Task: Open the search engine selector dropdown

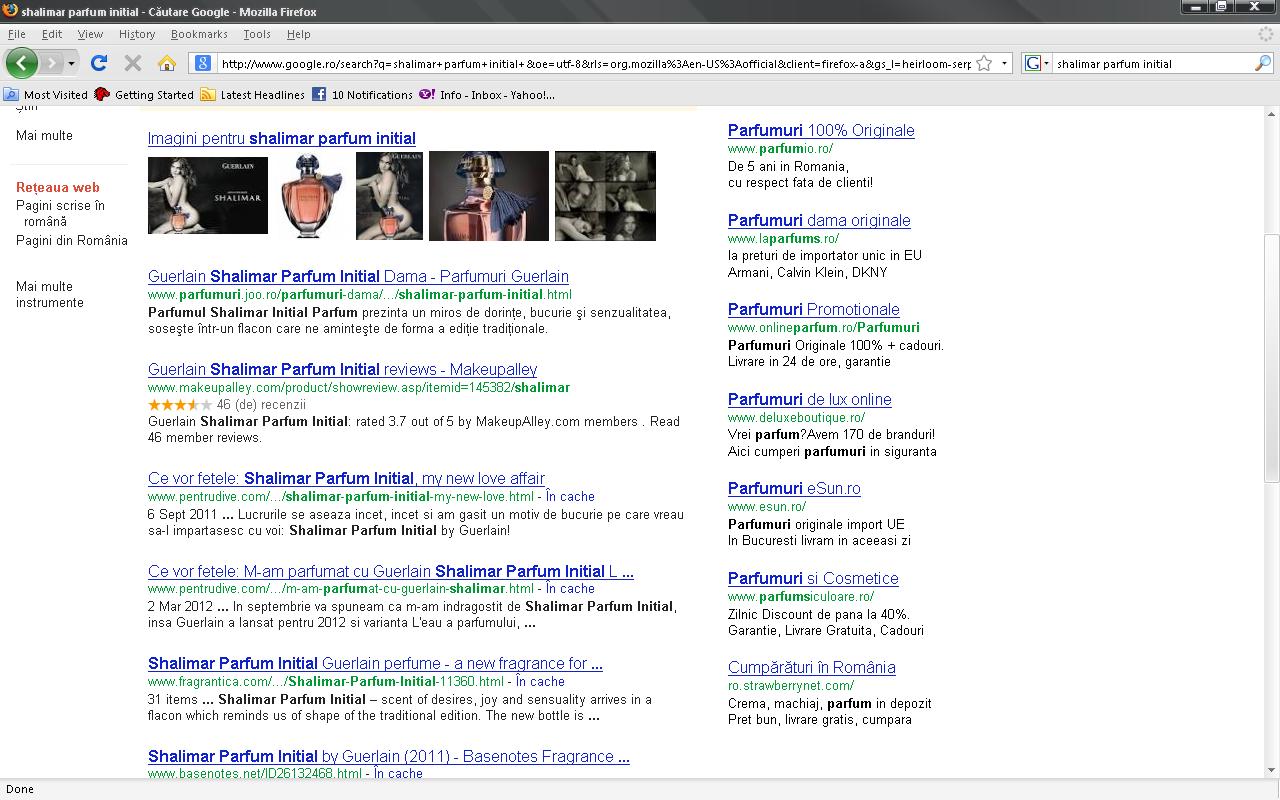Action: point(1039,63)
